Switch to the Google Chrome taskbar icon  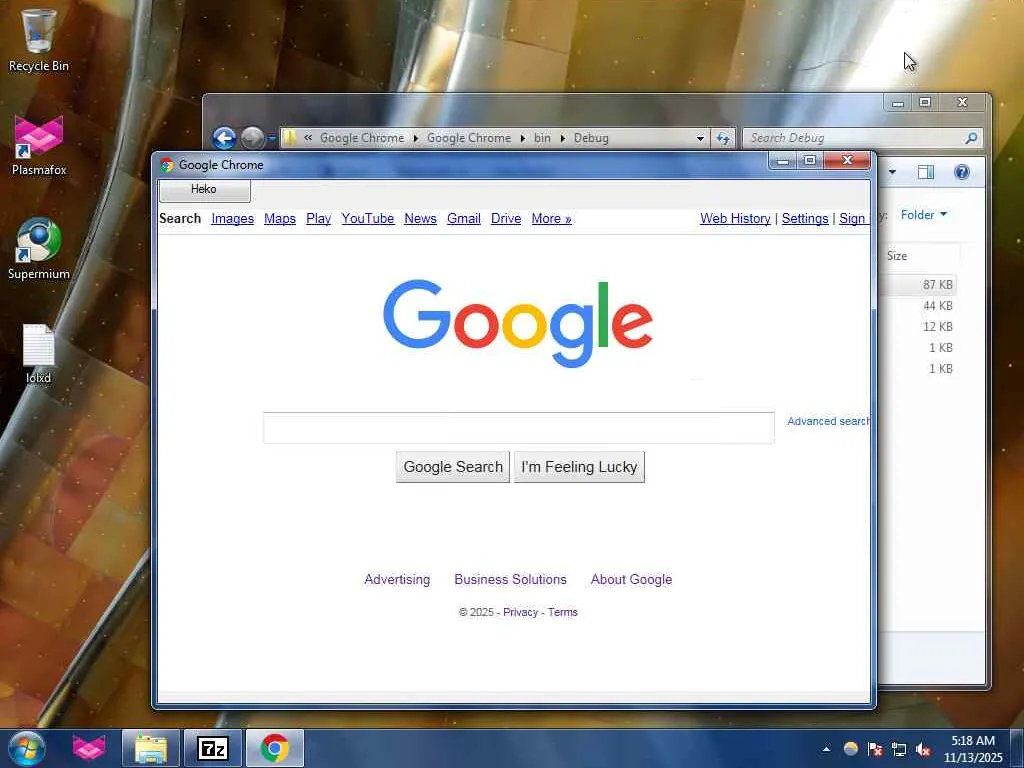275,748
